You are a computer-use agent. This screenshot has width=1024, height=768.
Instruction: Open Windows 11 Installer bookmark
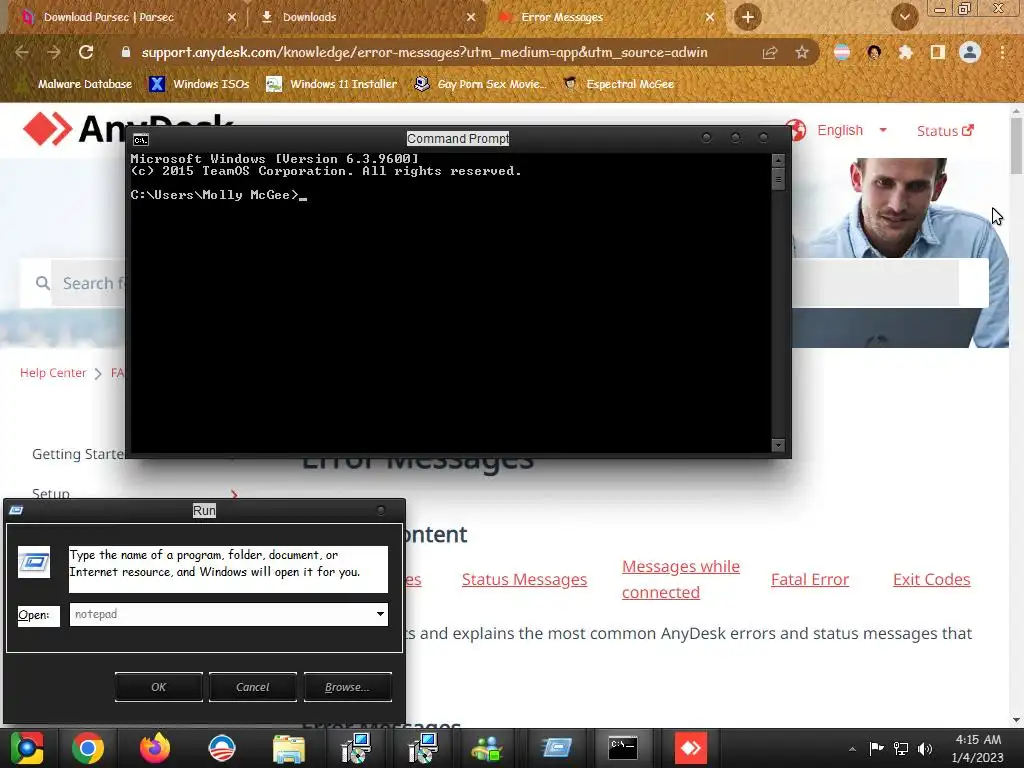332,84
